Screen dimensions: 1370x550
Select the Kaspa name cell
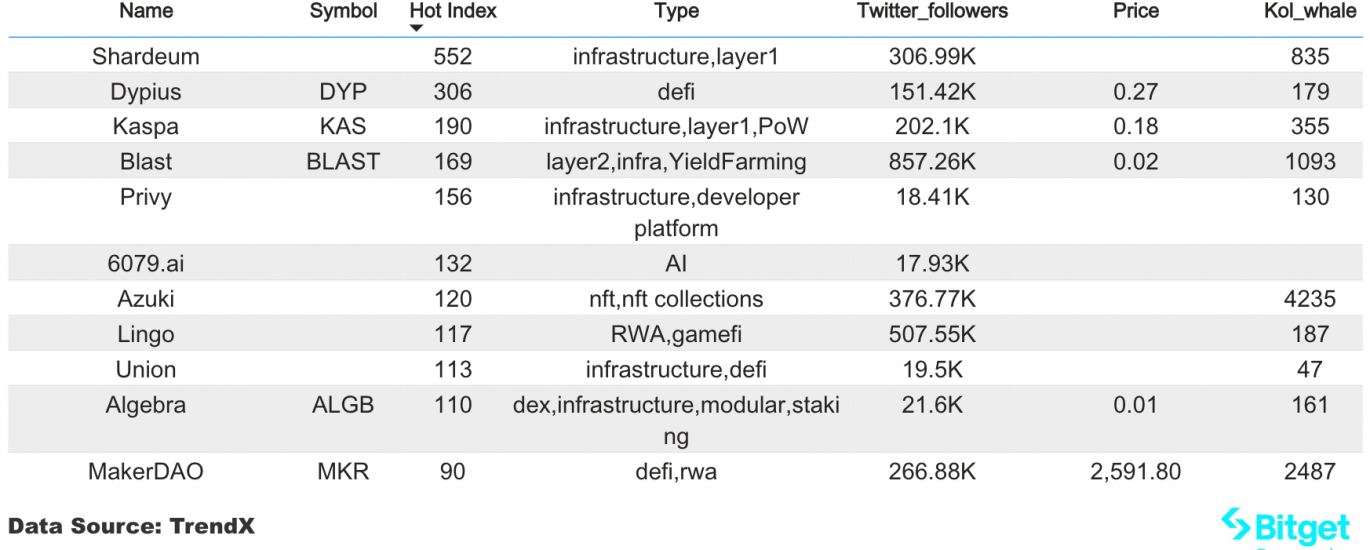click(146, 127)
